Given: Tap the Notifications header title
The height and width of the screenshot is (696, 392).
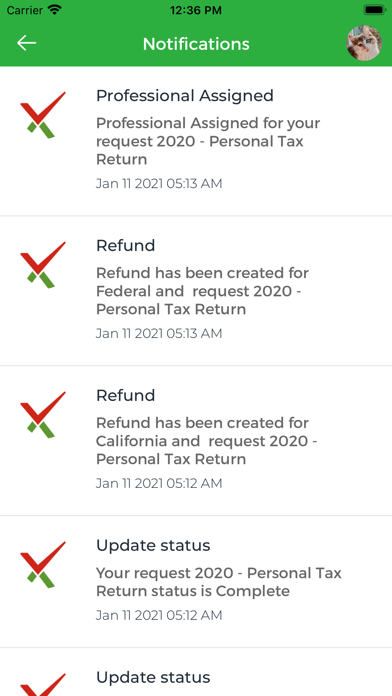Looking at the screenshot, I should (x=196, y=44).
